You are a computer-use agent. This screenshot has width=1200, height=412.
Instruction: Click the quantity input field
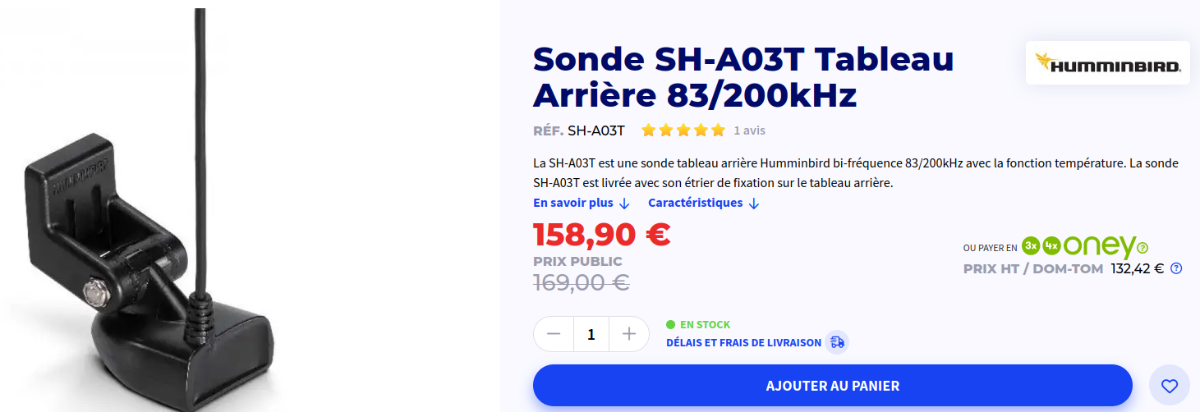[x=591, y=334]
